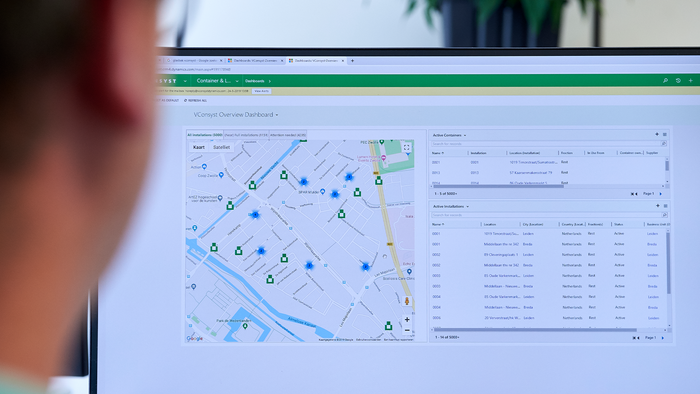Click plus icon in green header bar
This screenshot has width=700, height=394.
pos(691,80)
